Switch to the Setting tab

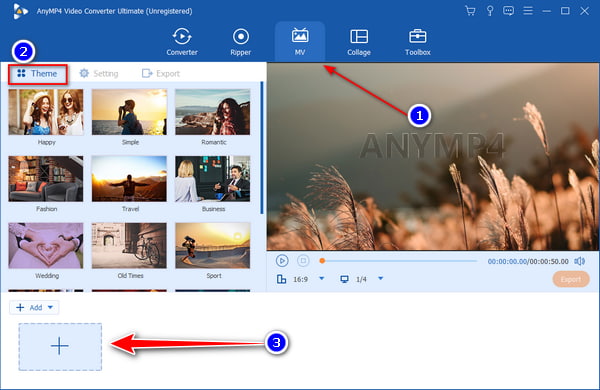click(x=99, y=73)
